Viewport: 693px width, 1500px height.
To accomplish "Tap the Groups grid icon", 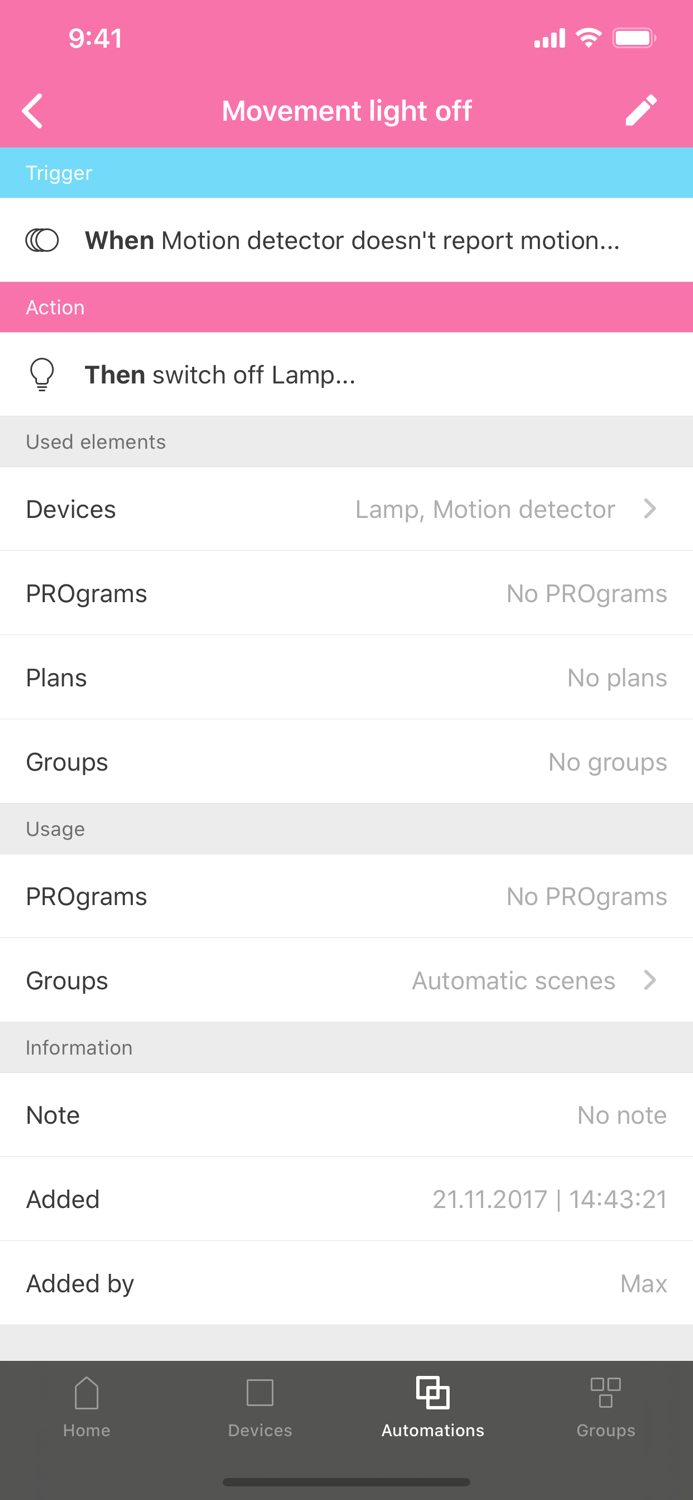I will tap(606, 1392).
